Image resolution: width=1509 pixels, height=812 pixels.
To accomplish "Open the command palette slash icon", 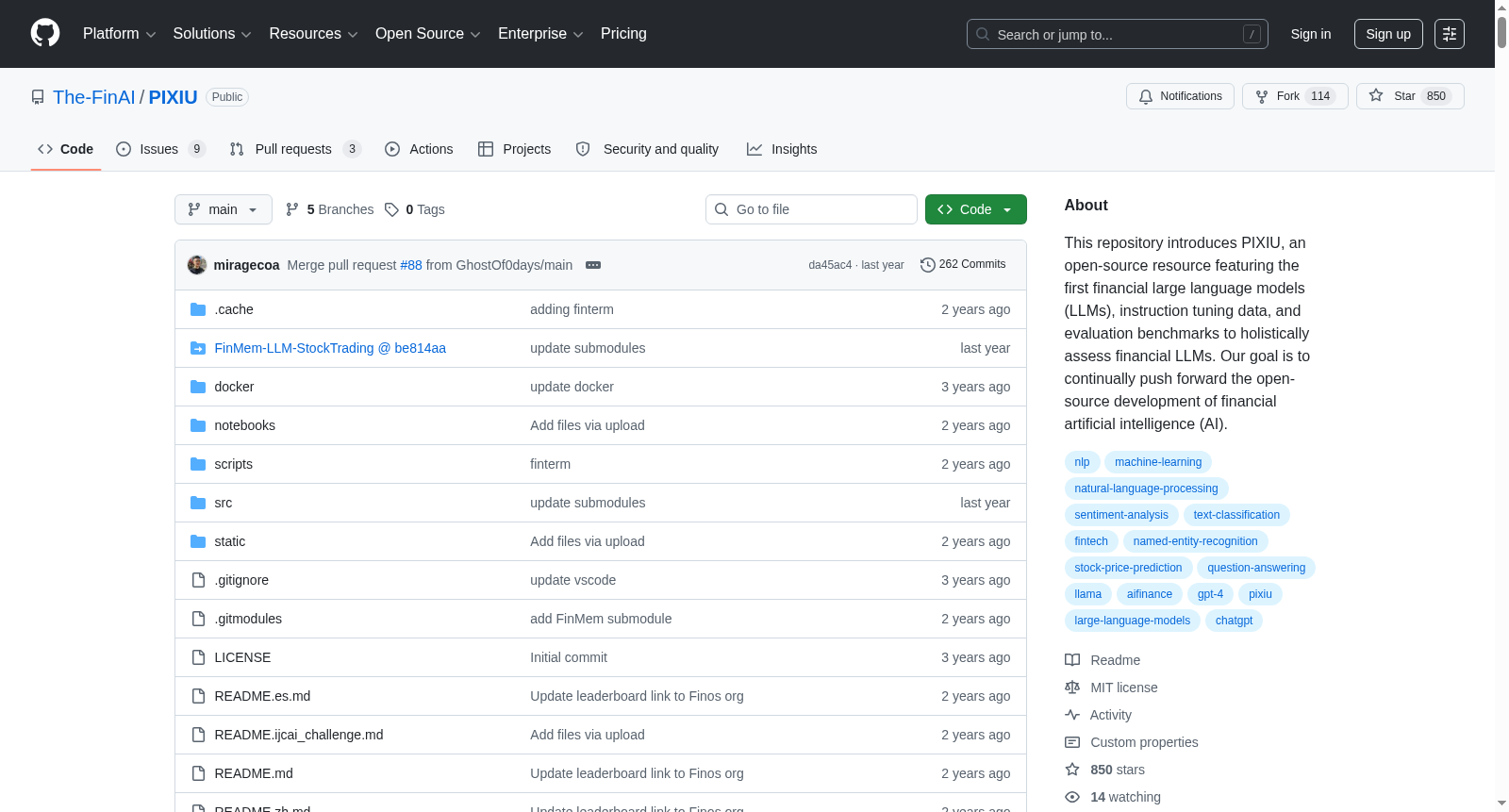I will click(1252, 34).
